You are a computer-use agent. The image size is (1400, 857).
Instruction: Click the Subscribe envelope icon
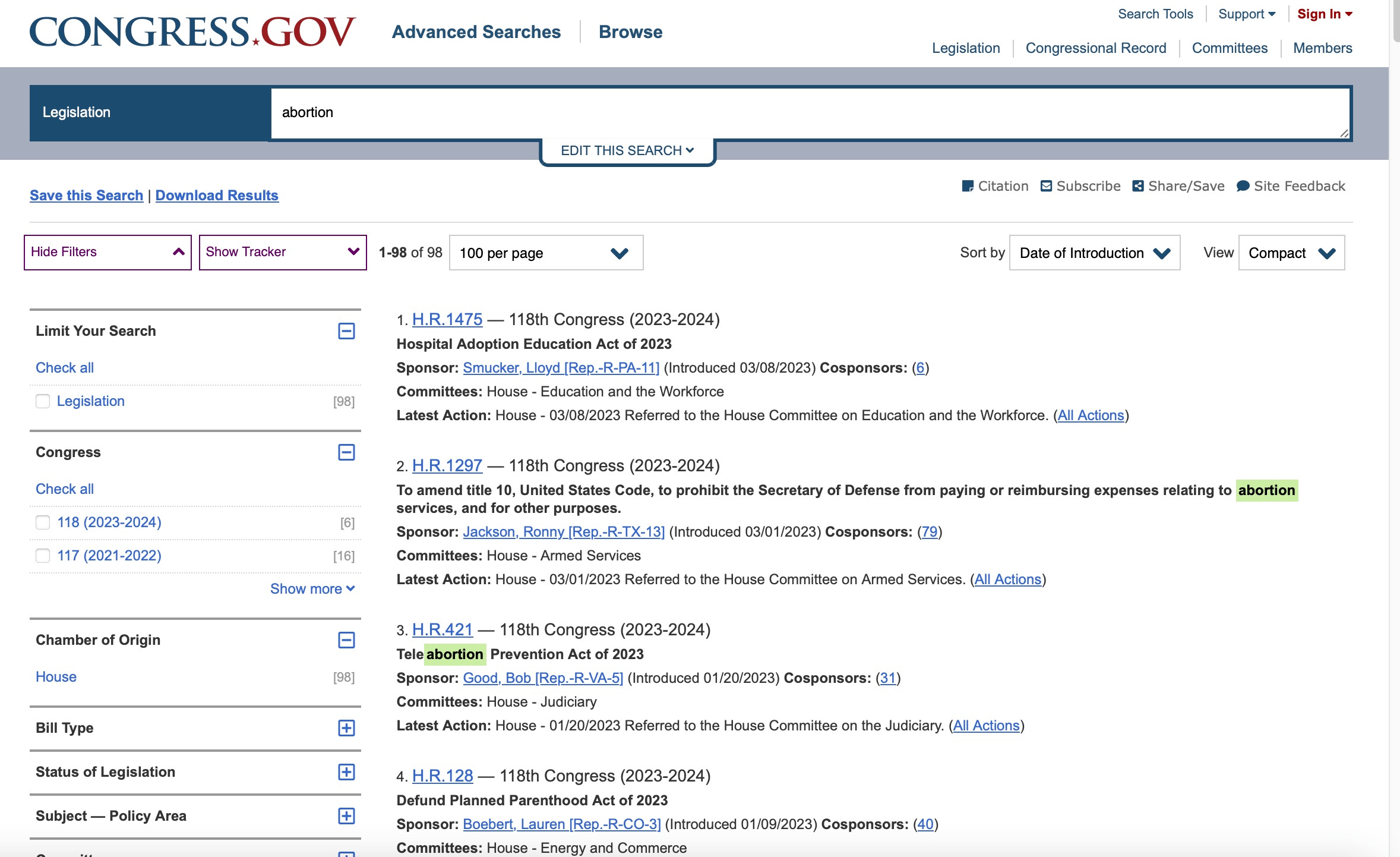click(1047, 186)
